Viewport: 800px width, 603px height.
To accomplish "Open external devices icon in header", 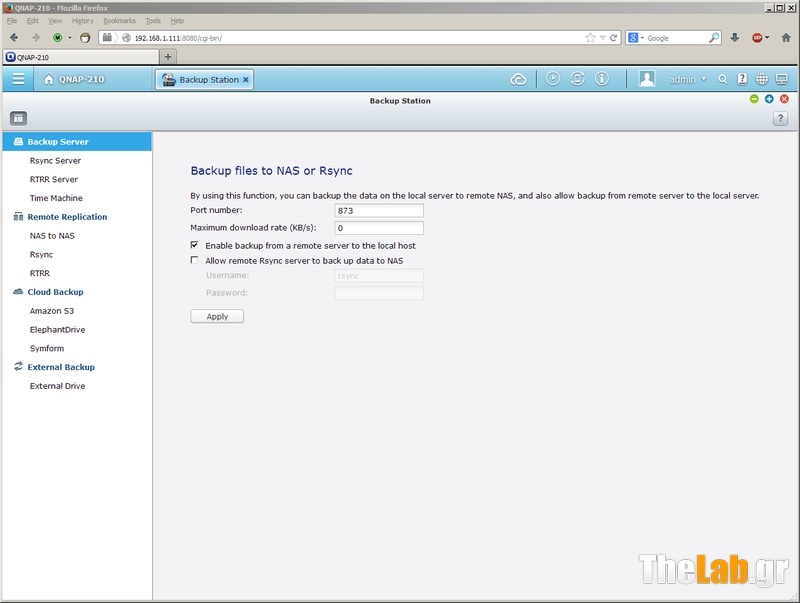I will pos(577,79).
